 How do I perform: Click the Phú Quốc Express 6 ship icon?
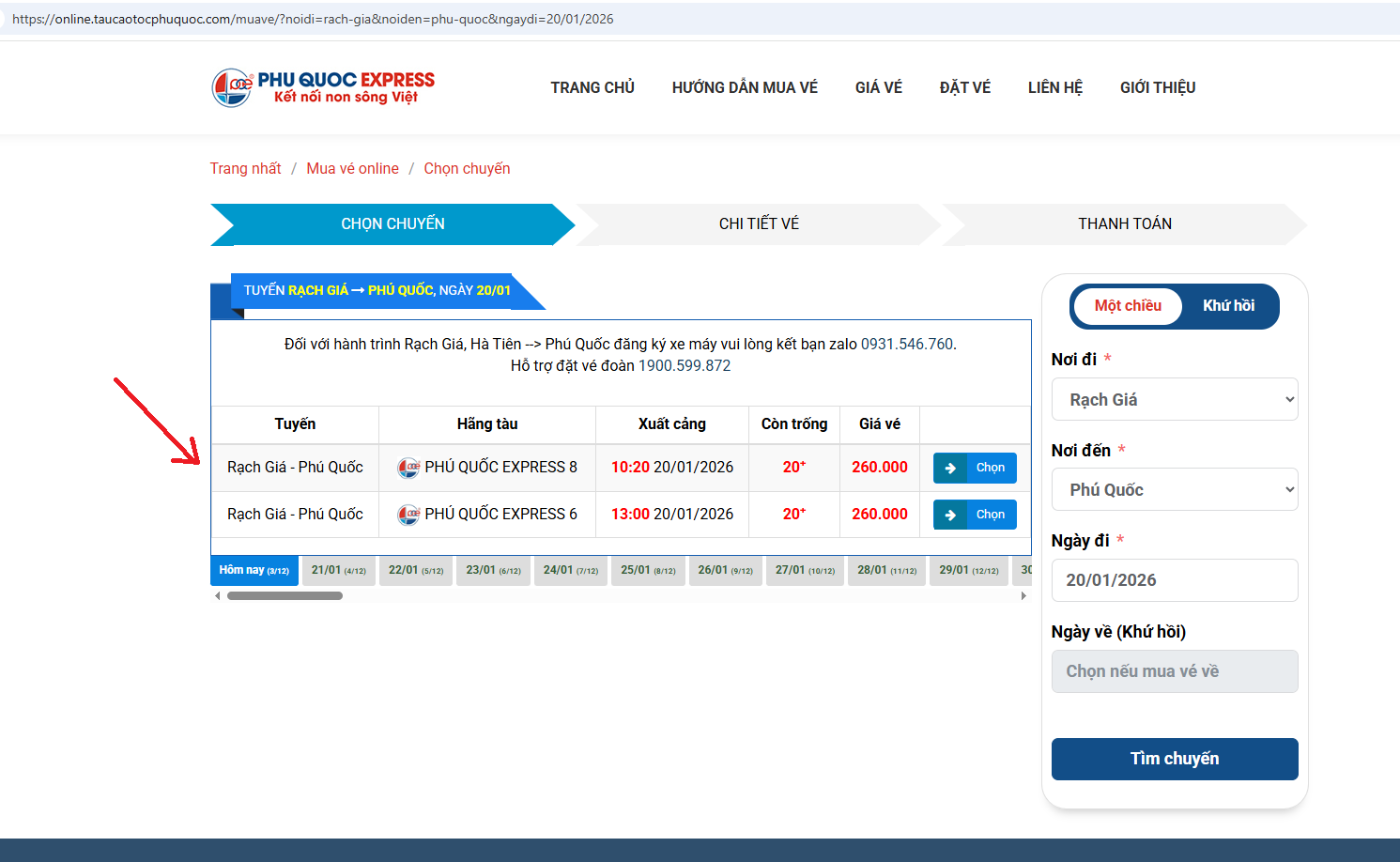[408, 515]
